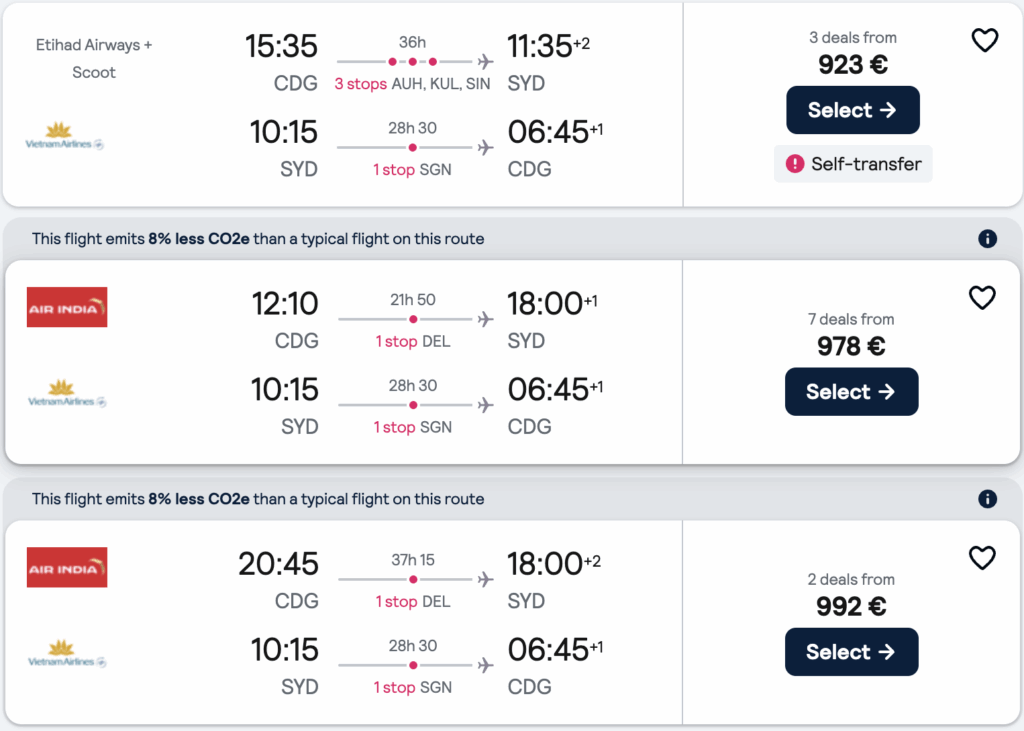Open CO2e info icon above 992 € flight
The image size is (1024, 731).
pos(987,499)
